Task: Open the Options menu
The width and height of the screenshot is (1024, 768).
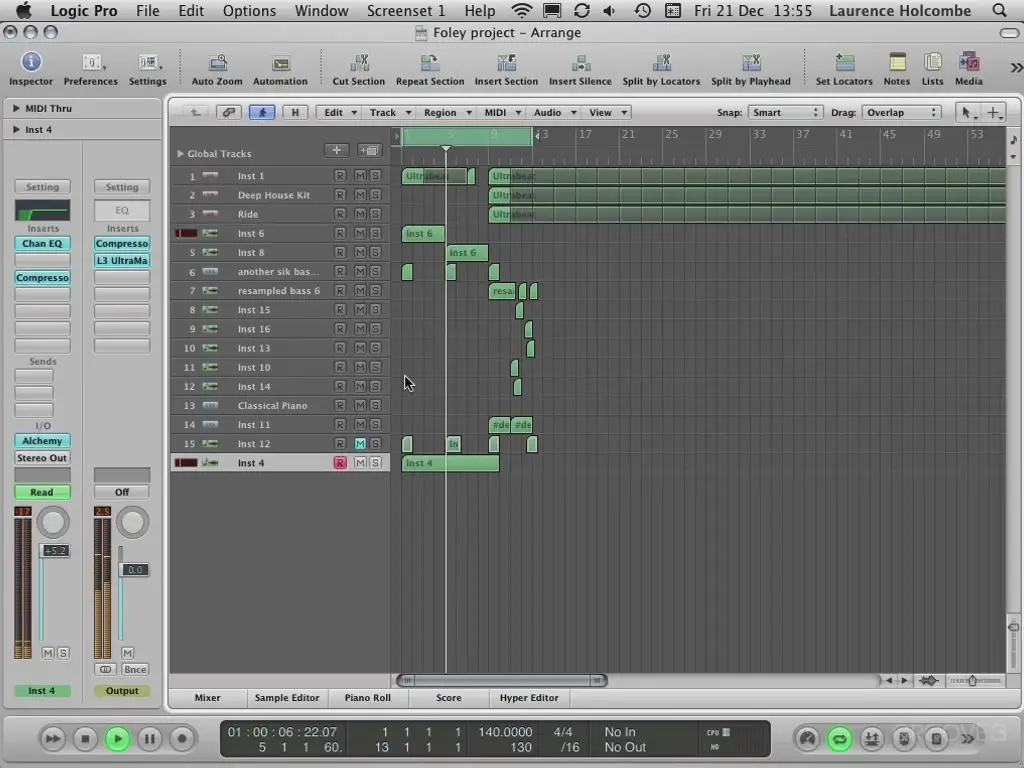Action: coord(249,10)
